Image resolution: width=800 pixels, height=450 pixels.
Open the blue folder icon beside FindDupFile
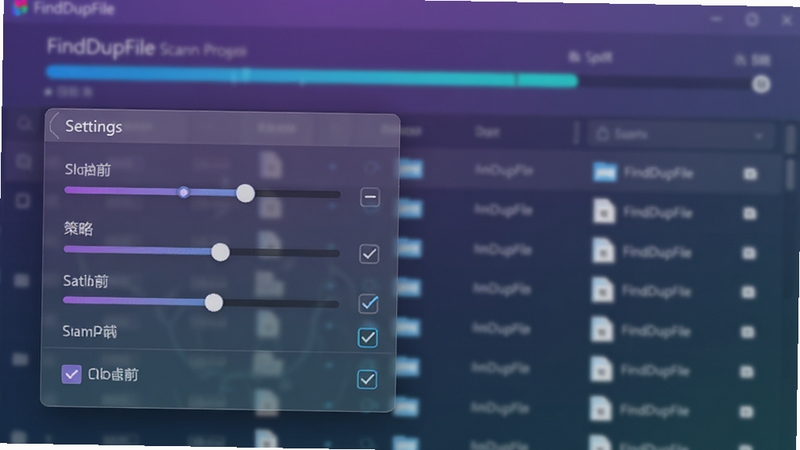coord(605,172)
